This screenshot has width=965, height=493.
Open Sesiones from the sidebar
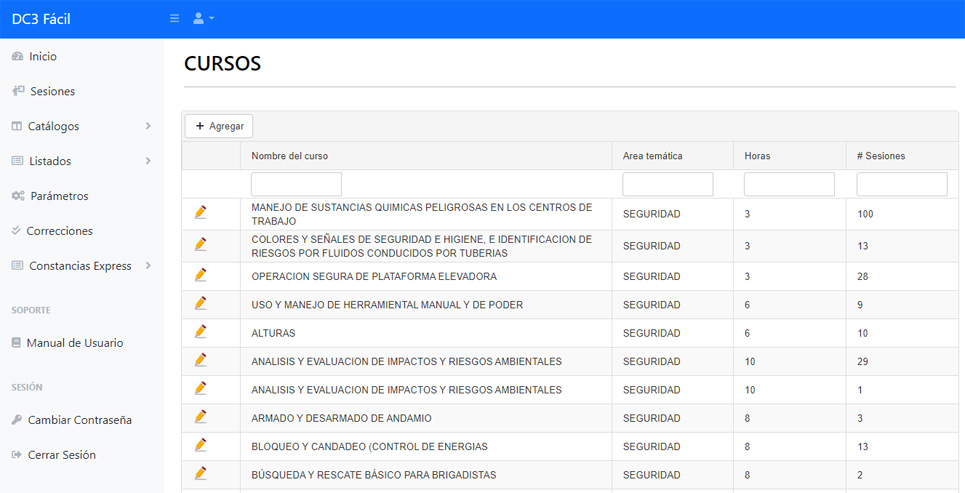click(52, 91)
